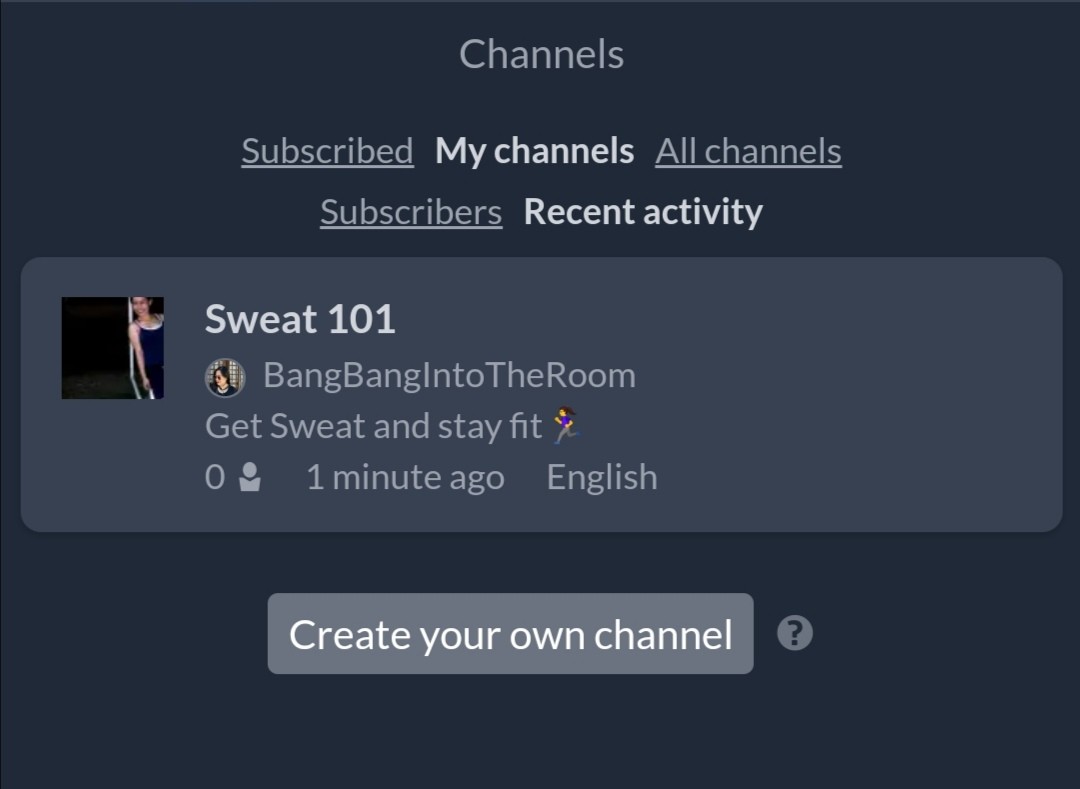Sort channels by Subscribers
Screen dimensions: 1080x789
[x=411, y=211]
